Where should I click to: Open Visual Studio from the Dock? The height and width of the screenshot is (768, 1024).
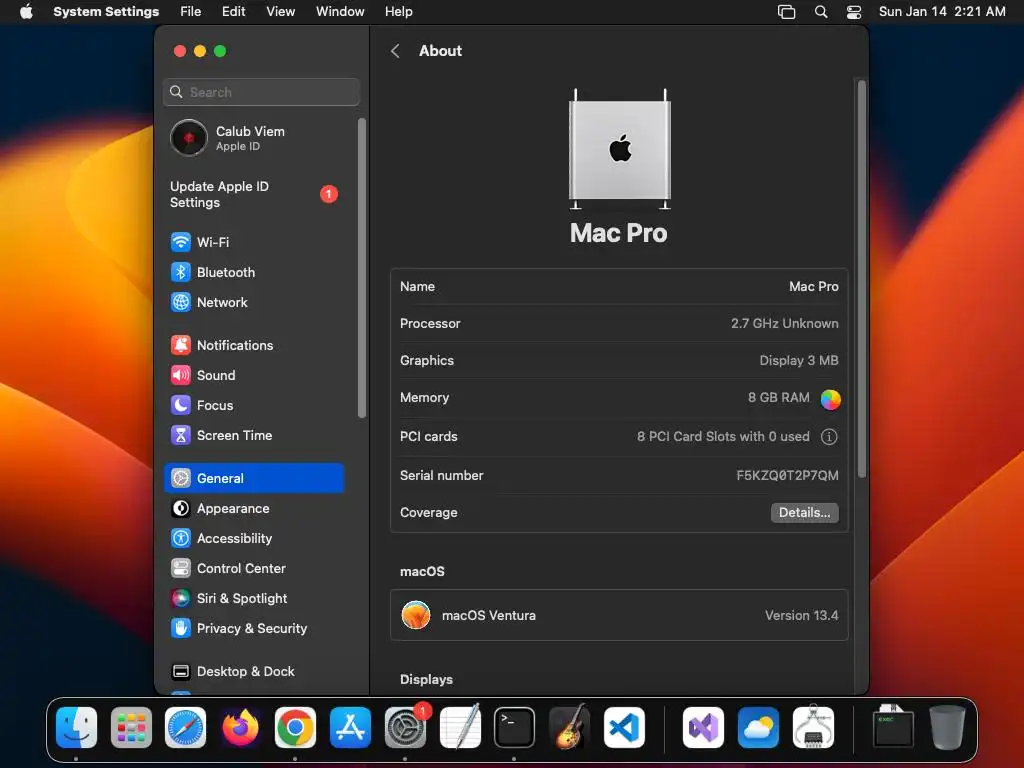pyautogui.click(x=703, y=727)
